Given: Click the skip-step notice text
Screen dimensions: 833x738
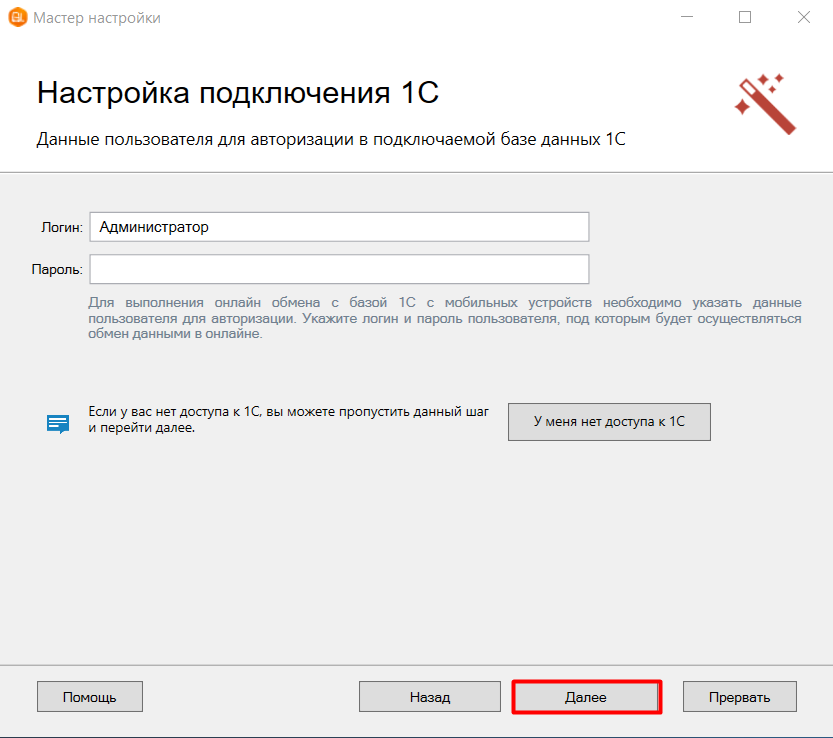Looking at the screenshot, I should pos(289,419).
